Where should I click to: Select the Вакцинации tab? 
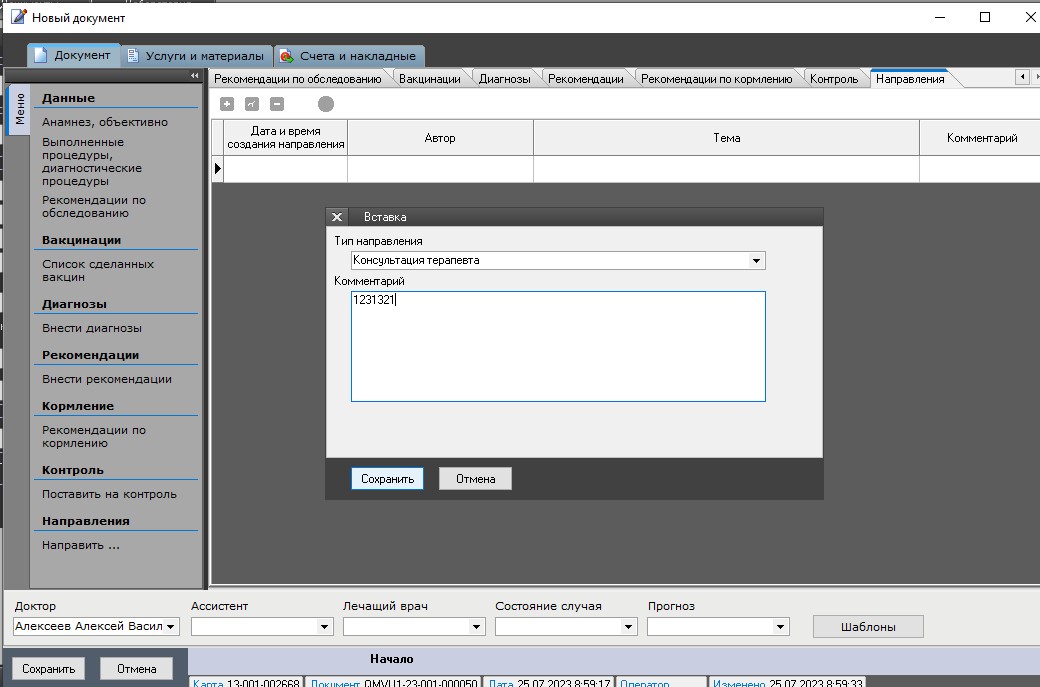[x=429, y=79]
